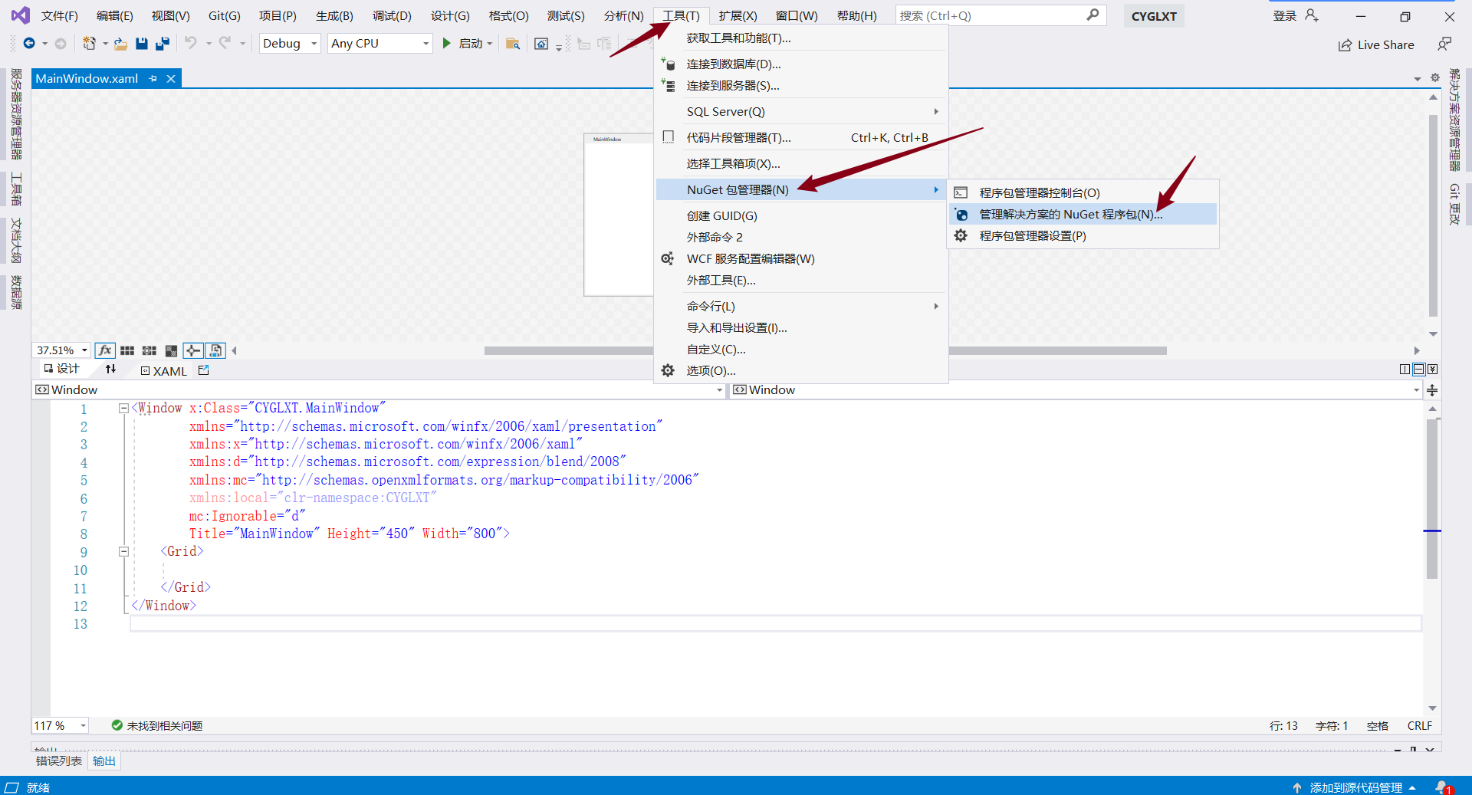Screen dimensions: 1472x795
Task: Click the search box (Ctrl+Q)
Action: [1000, 15]
